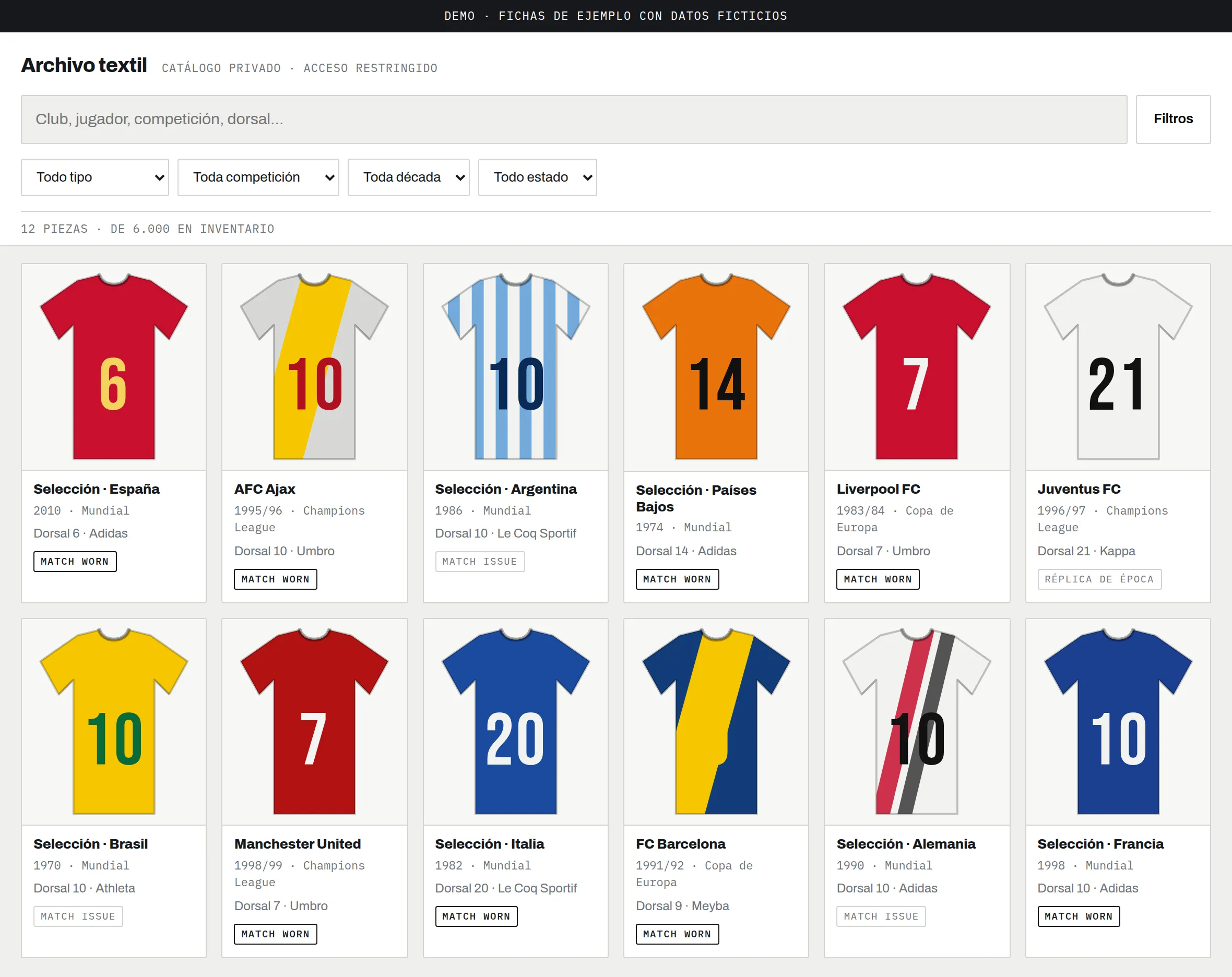
Task: Select the Selección · España title
Action: pyautogui.click(x=97, y=489)
